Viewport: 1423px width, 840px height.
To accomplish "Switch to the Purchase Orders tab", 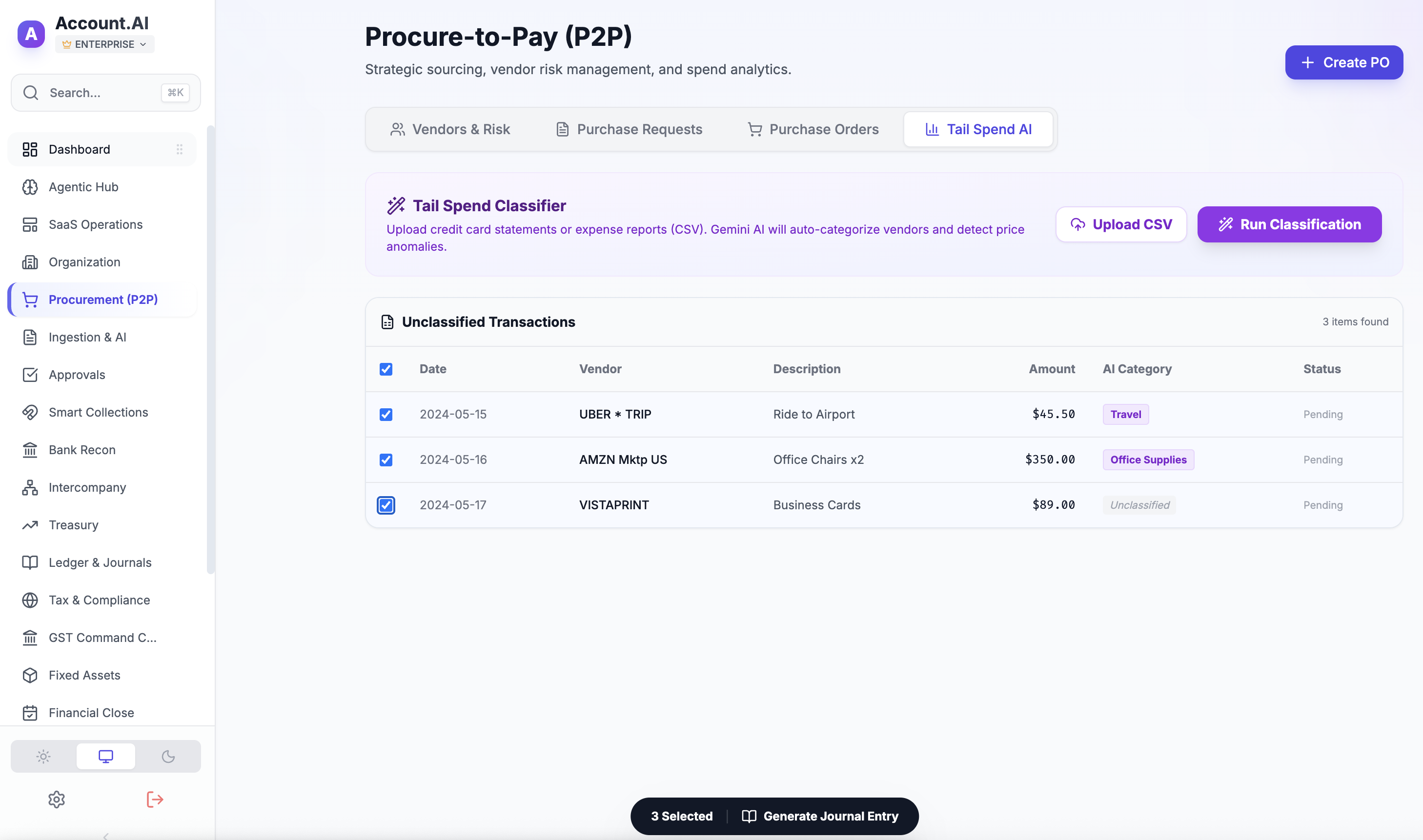I will coord(813,130).
